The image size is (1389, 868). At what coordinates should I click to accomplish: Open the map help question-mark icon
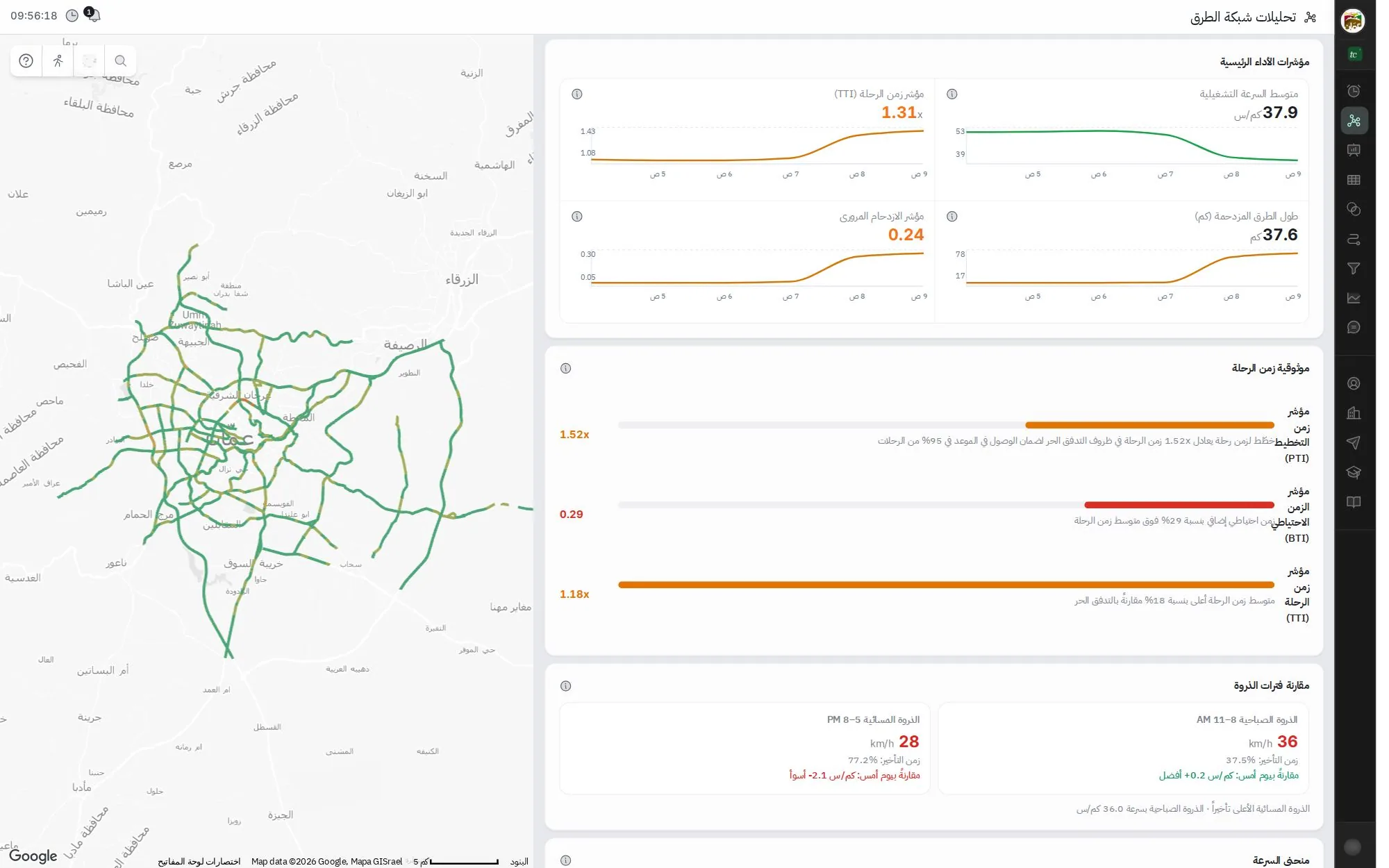[x=26, y=61]
